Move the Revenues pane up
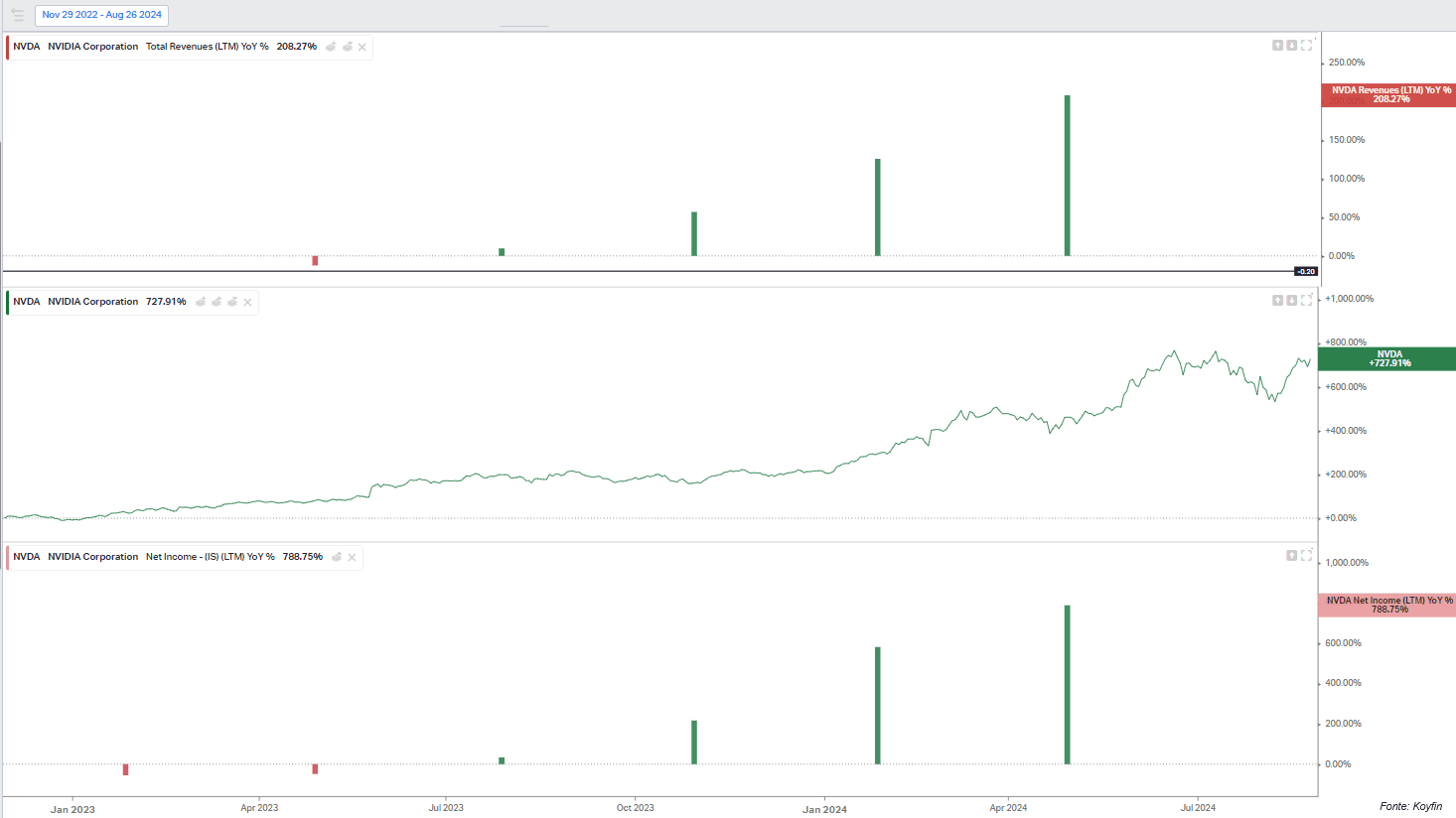Image resolution: width=1456 pixels, height=818 pixels. click(1278, 46)
